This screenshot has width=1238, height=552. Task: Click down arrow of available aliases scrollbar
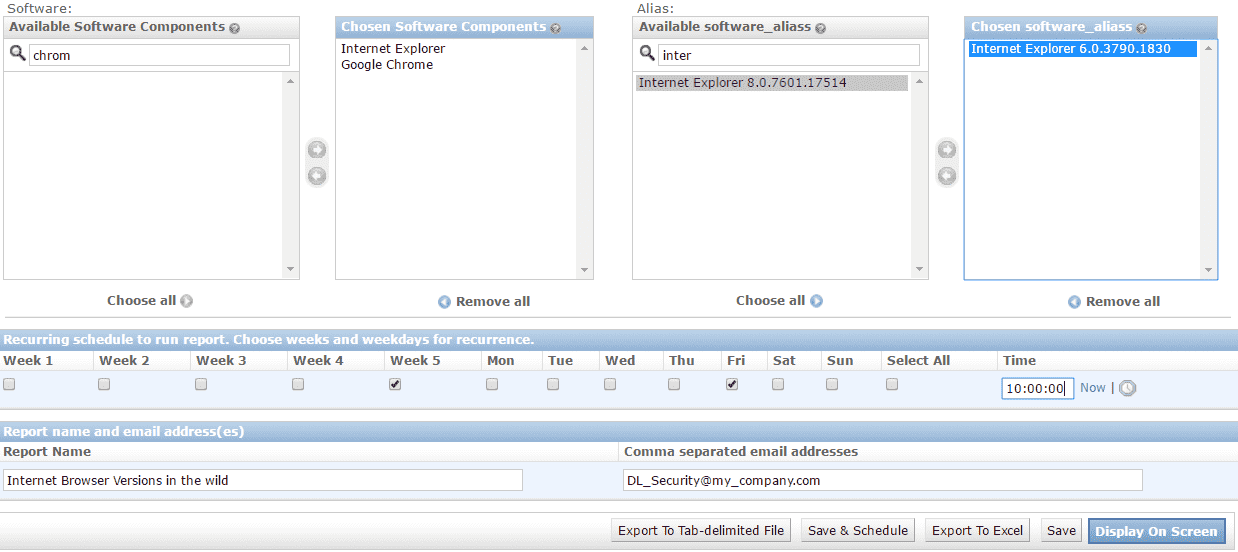pyautogui.click(x=920, y=269)
